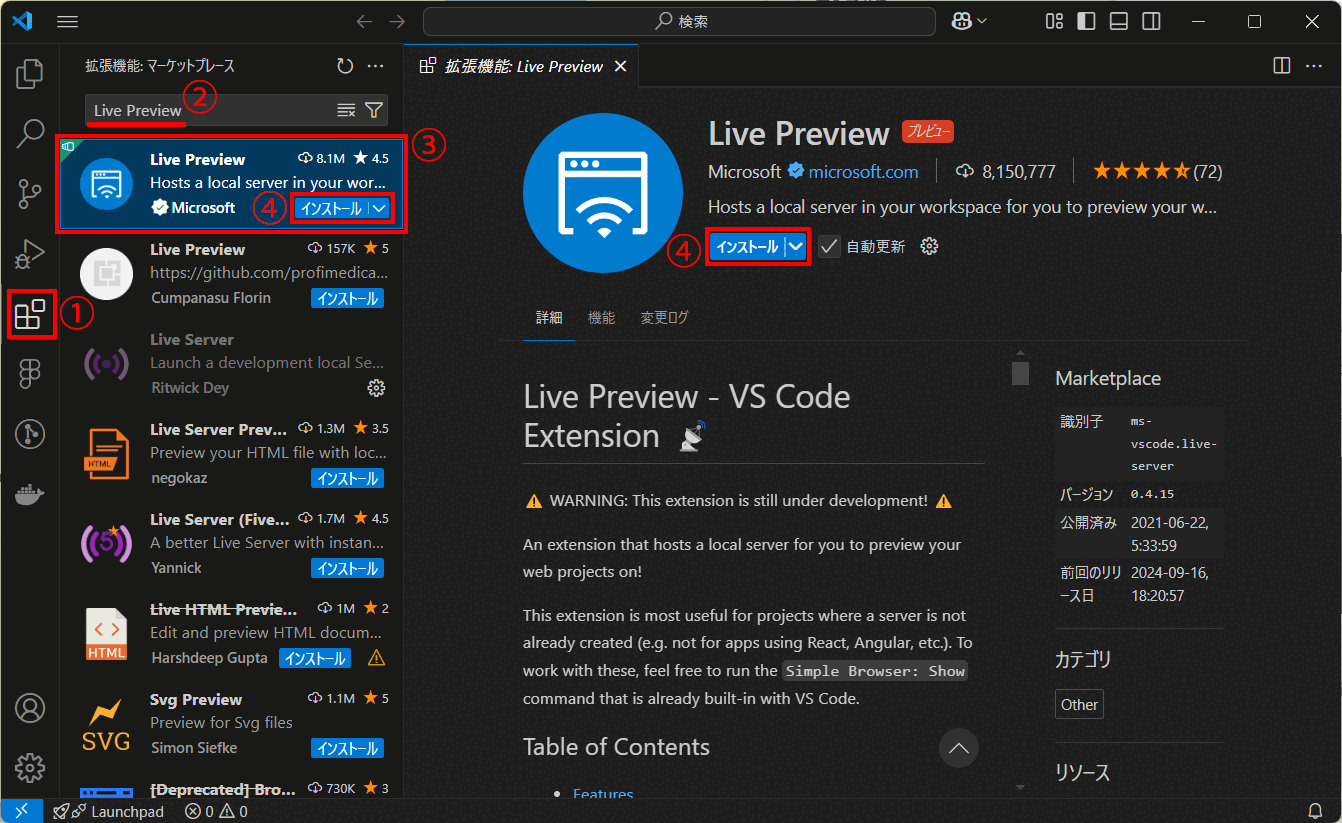Open notifications bell in status bar

click(1315, 811)
